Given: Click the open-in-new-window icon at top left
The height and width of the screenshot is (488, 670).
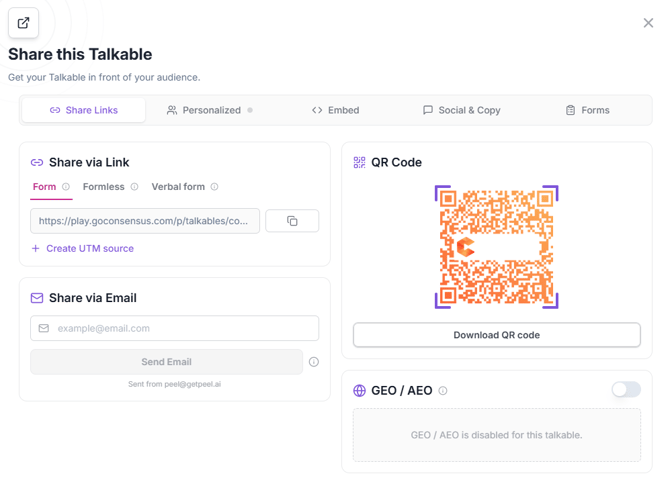Looking at the screenshot, I should 24,23.
